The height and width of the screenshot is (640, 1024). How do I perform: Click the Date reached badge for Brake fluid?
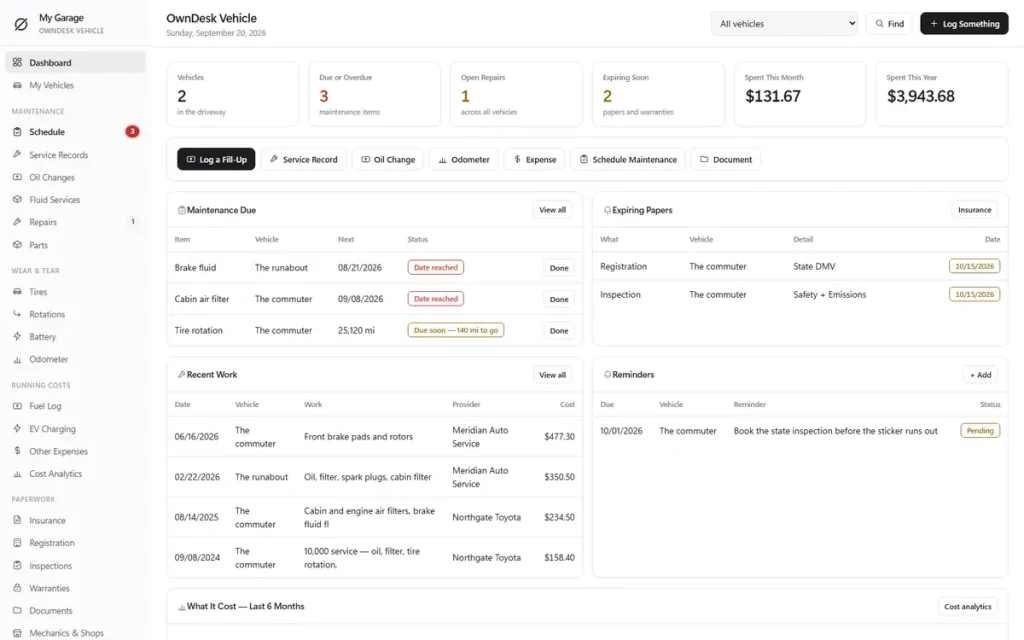click(x=436, y=267)
